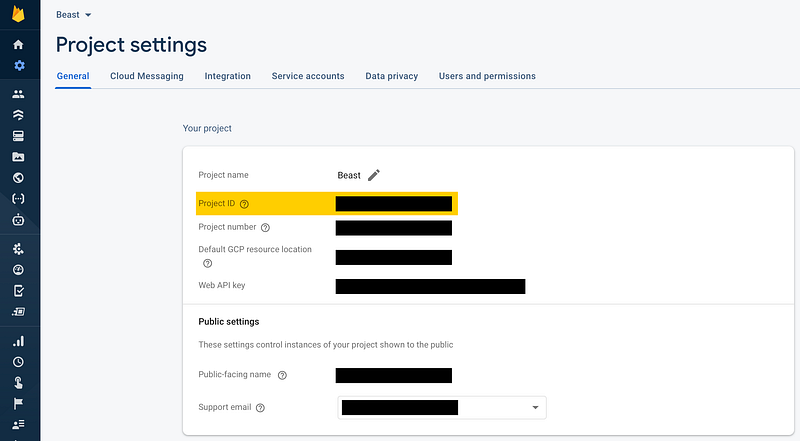Image resolution: width=800 pixels, height=441 pixels.
Task: Open Realtime clock icon in sidebar
Action: [18, 362]
